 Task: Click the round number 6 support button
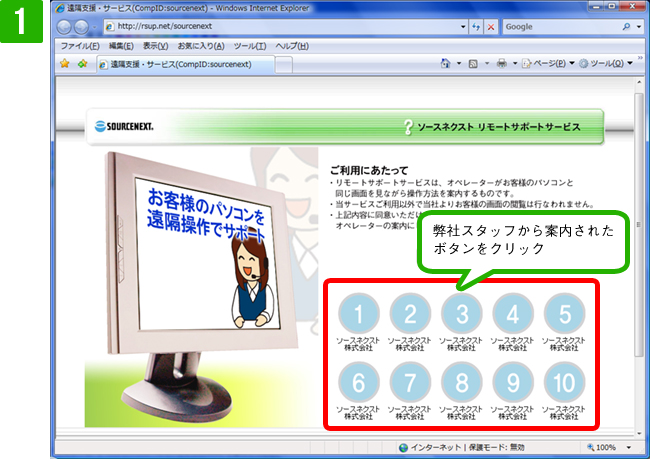point(359,382)
